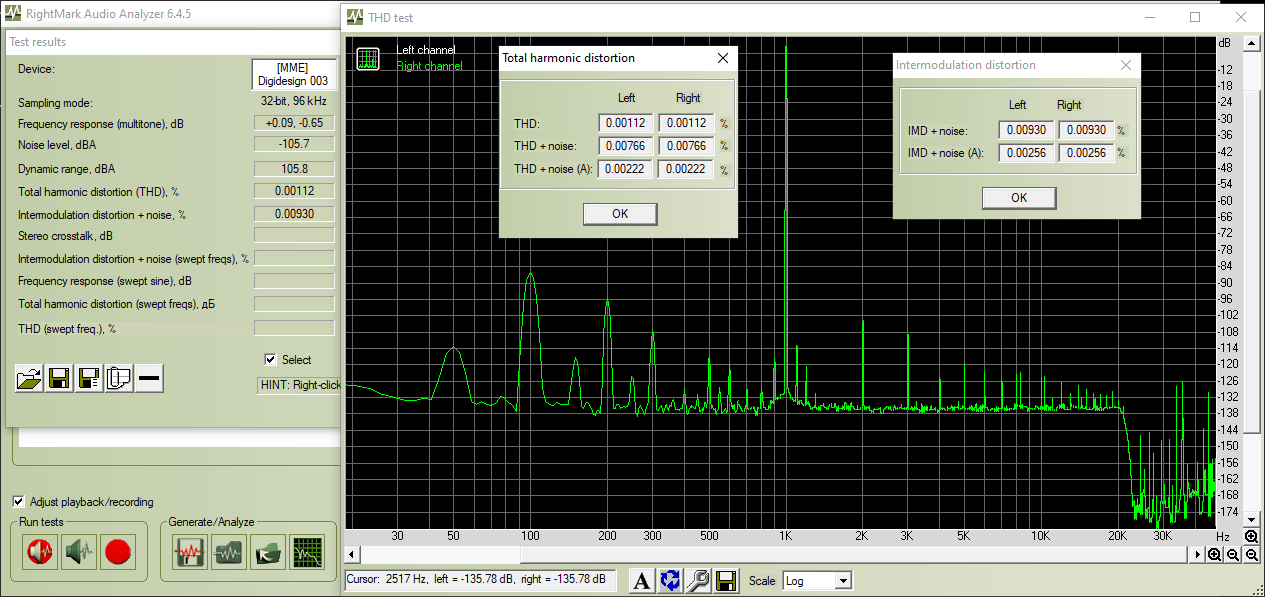Image resolution: width=1265 pixels, height=597 pixels.
Task: Toggle Adjust playback/recording checkbox
Action: point(19,502)
